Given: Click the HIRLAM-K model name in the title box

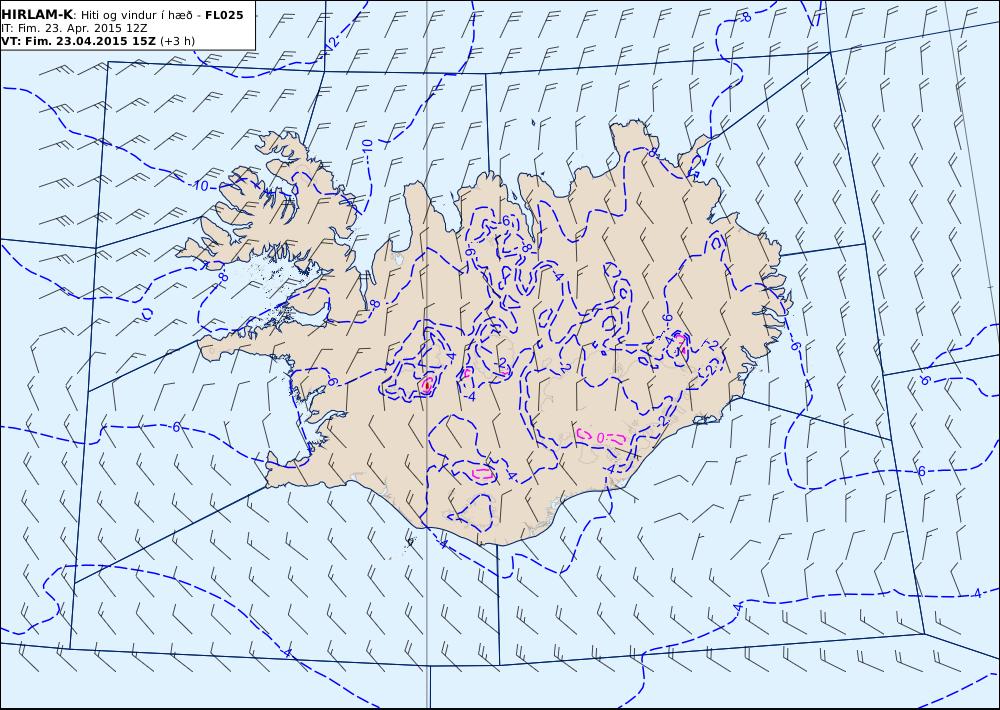Looking at the screenshot, I should [37, 15].
